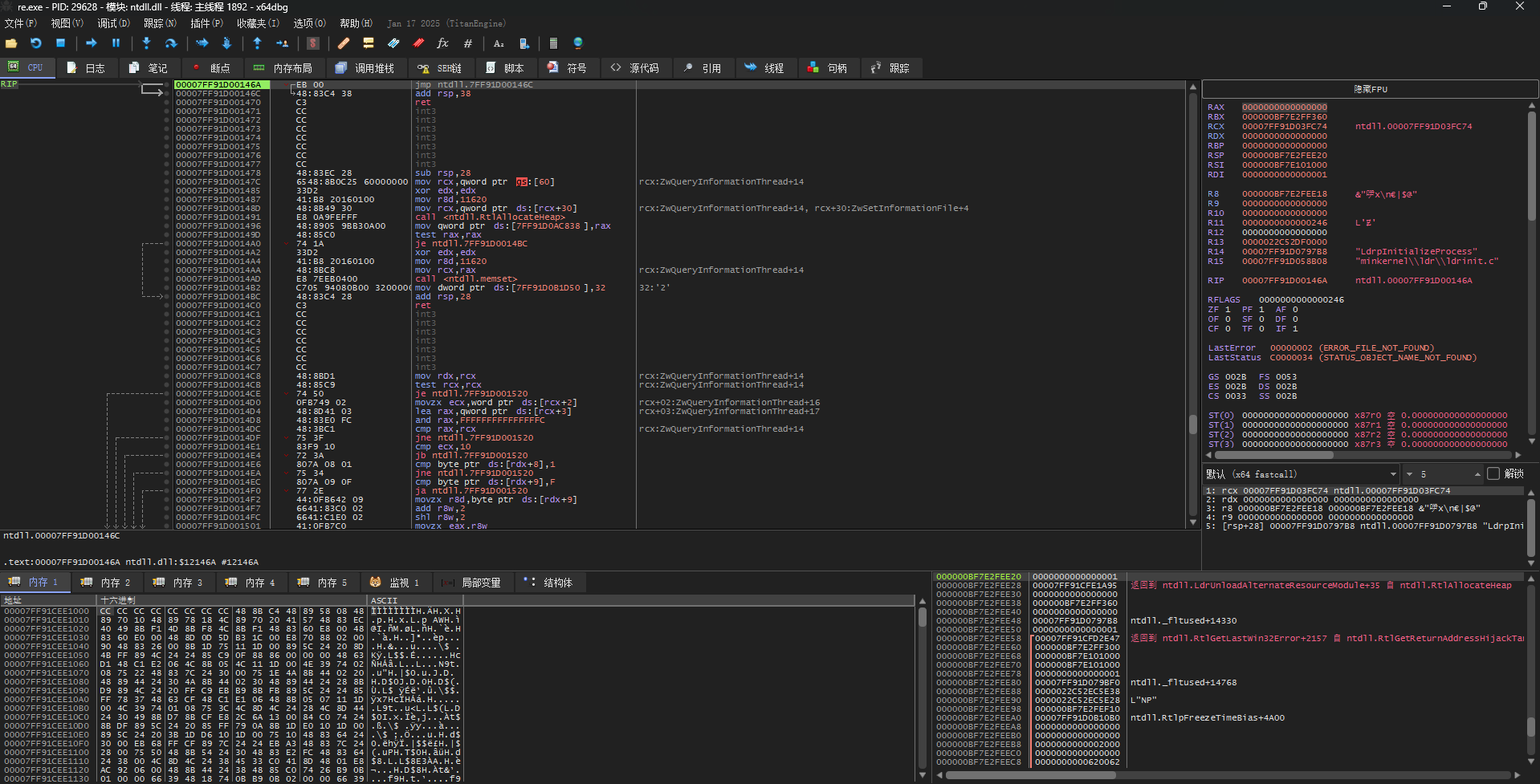Image resolution: width=1540 pixels, height=784 pixels.
Task: Execute till return with the up-arrow icon
Action: point(257,43)
